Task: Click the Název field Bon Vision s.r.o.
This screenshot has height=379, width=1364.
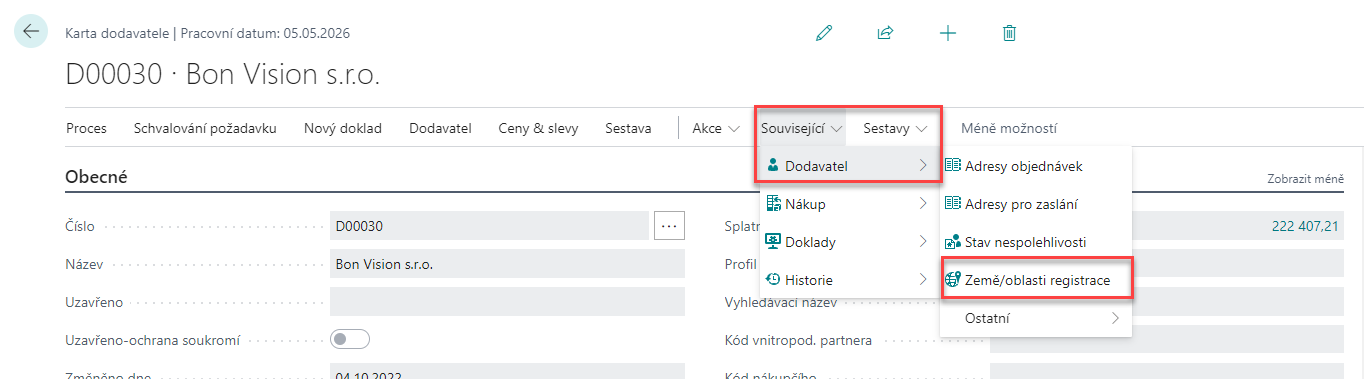Action: click(x=507, y=264)
